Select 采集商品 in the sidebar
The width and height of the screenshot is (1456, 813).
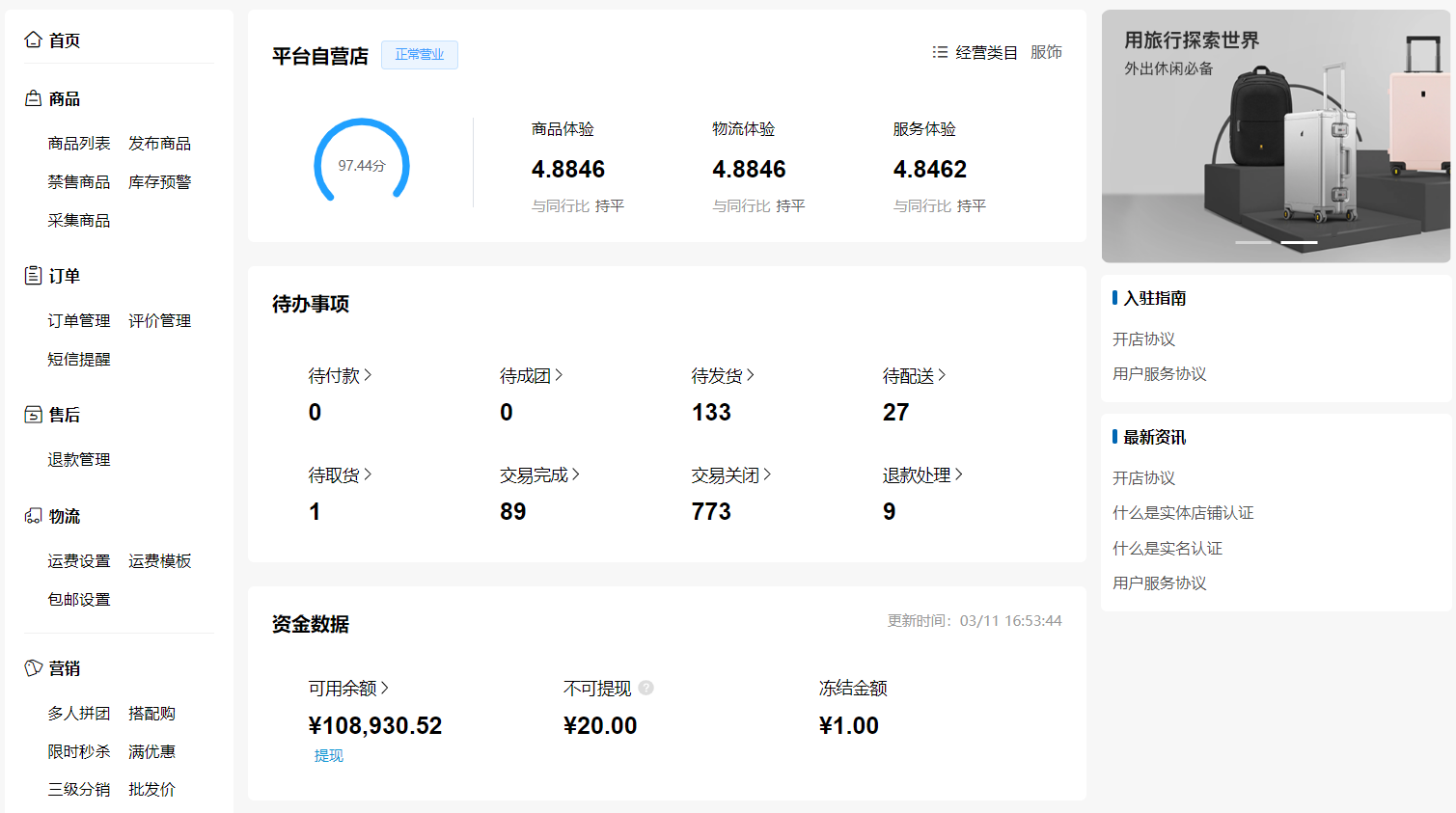tap(79, 221)
